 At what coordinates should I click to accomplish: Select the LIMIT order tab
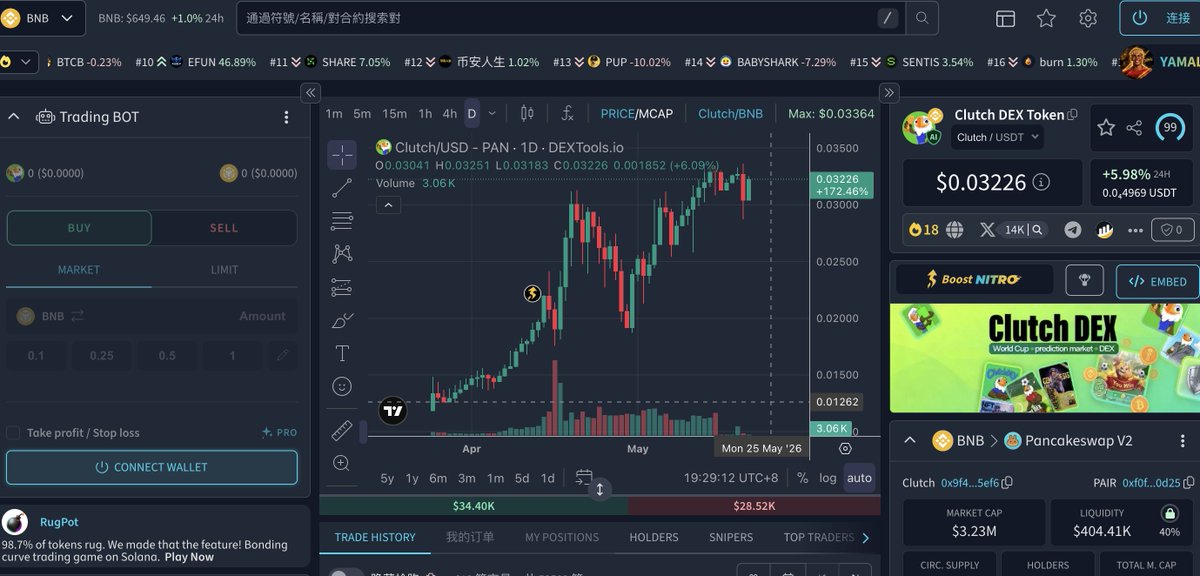point(224,270)
